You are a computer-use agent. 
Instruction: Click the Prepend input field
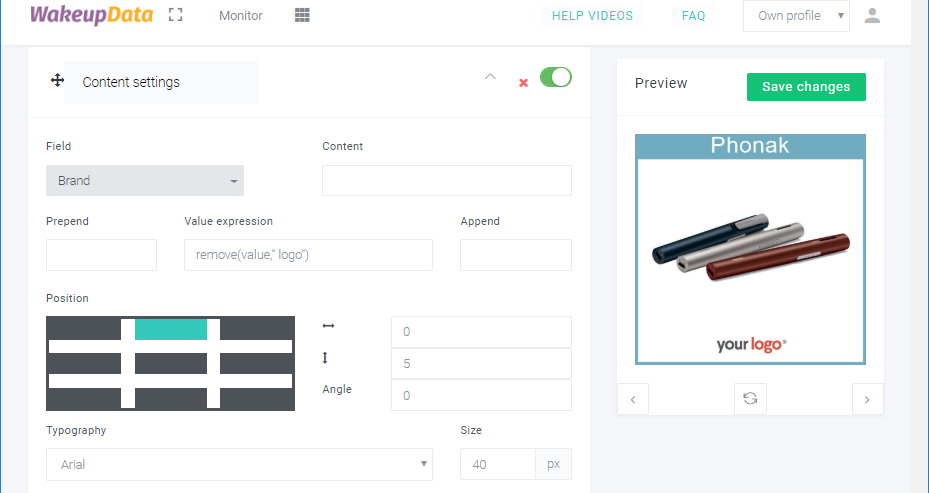tap(101, 255)
